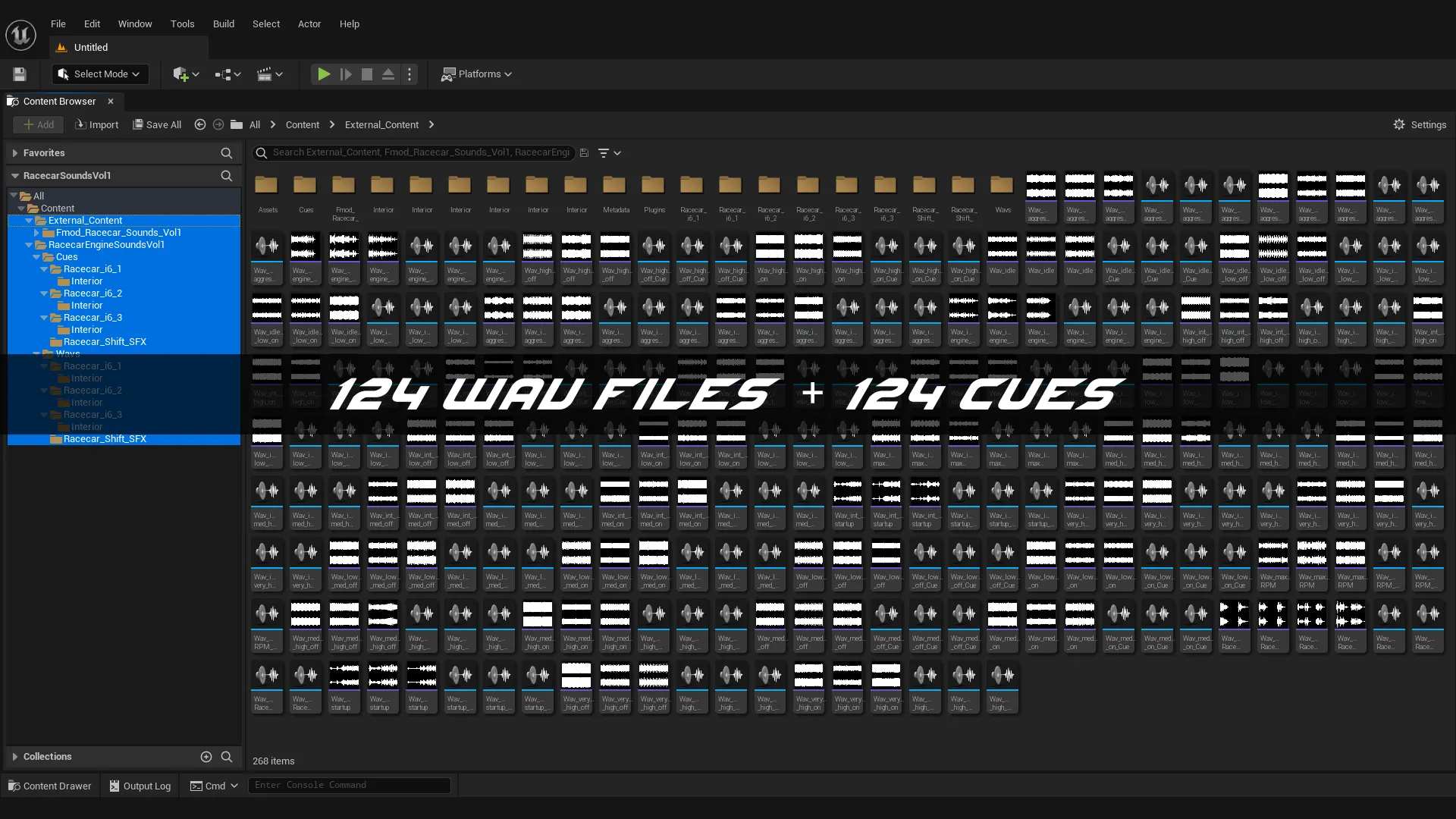This screenshot has height=819, width=1456.
Task: Click the Save current level icon
Action: (20, 74)
